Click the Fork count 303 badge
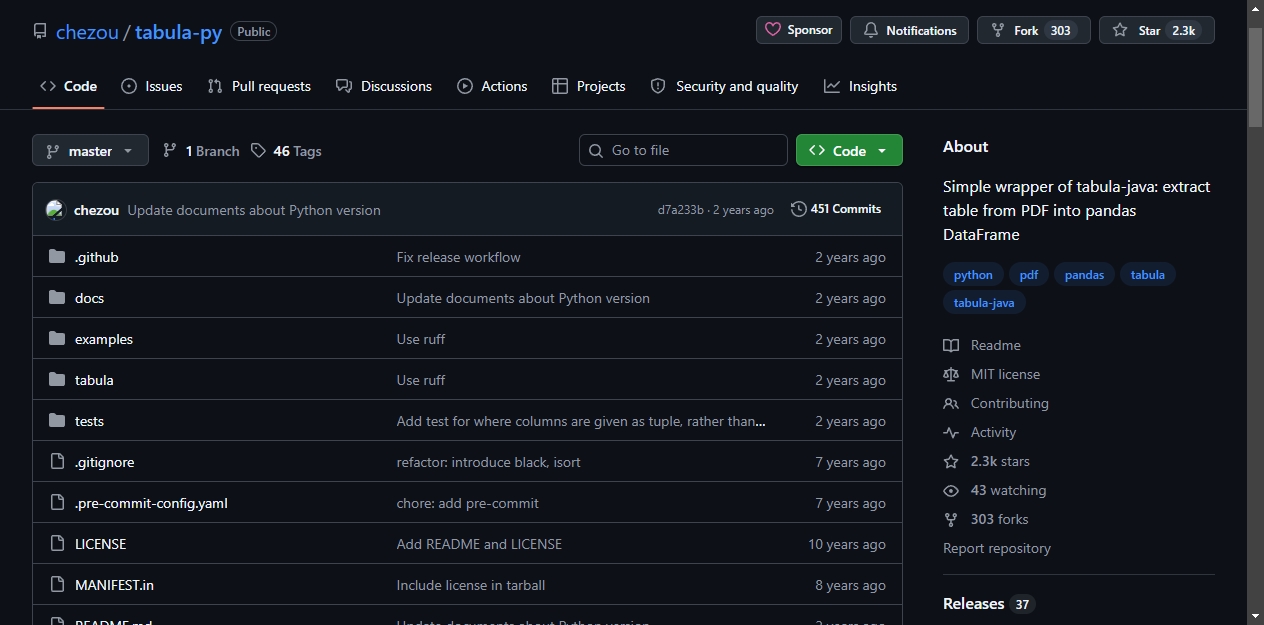Image resolution: width=1264 pixels, height=625 pixels. tap(1061, 30)
